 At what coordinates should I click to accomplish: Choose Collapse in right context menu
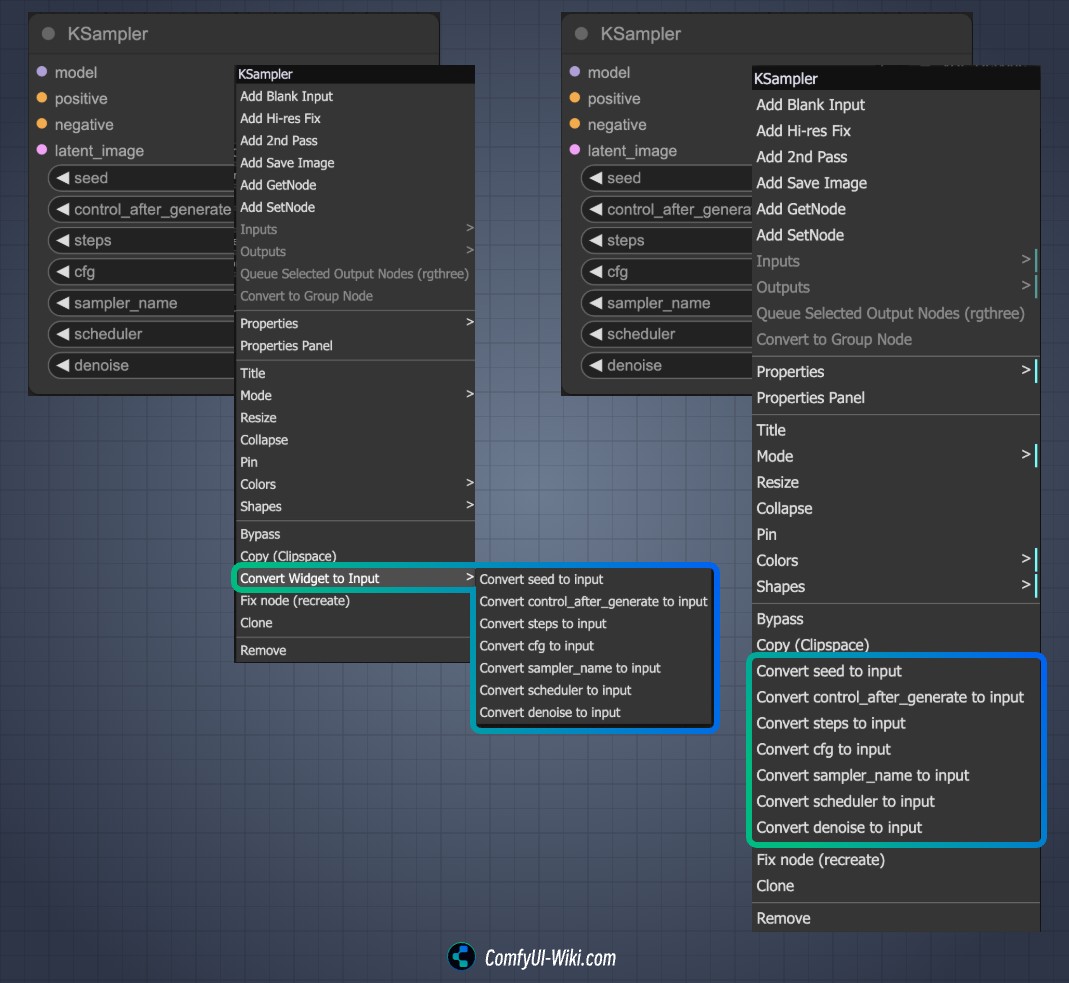[x=896, y=509]
